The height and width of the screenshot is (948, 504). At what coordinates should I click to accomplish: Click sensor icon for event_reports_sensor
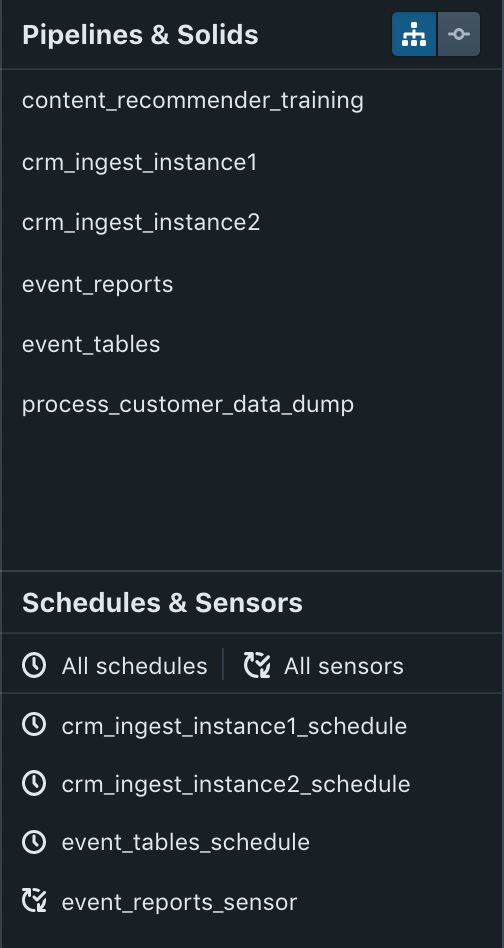(34, 900)
